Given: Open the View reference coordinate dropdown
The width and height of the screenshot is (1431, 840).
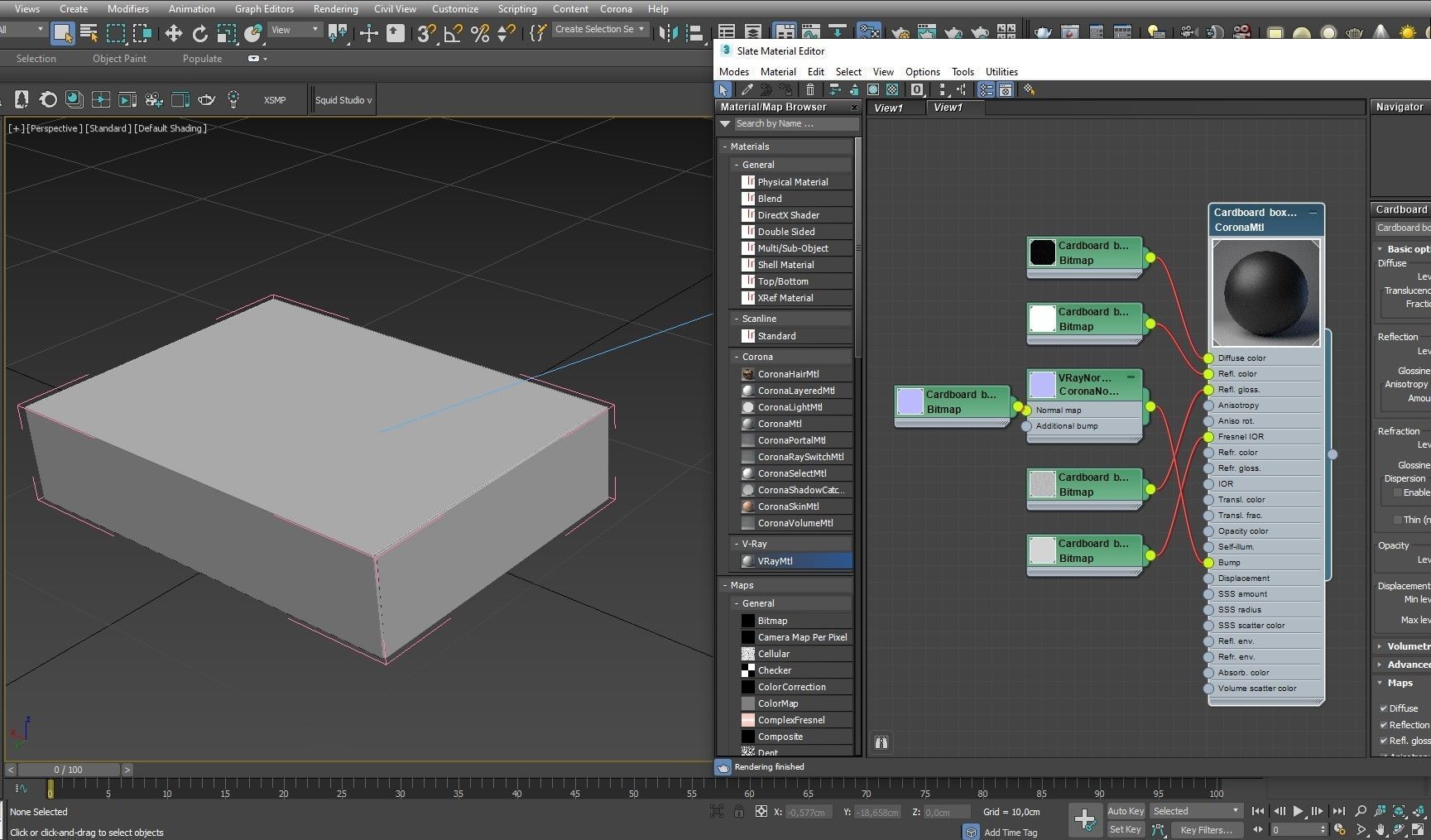Looking at the screenshot, I should pyautogui.click(x=295, y=30).
